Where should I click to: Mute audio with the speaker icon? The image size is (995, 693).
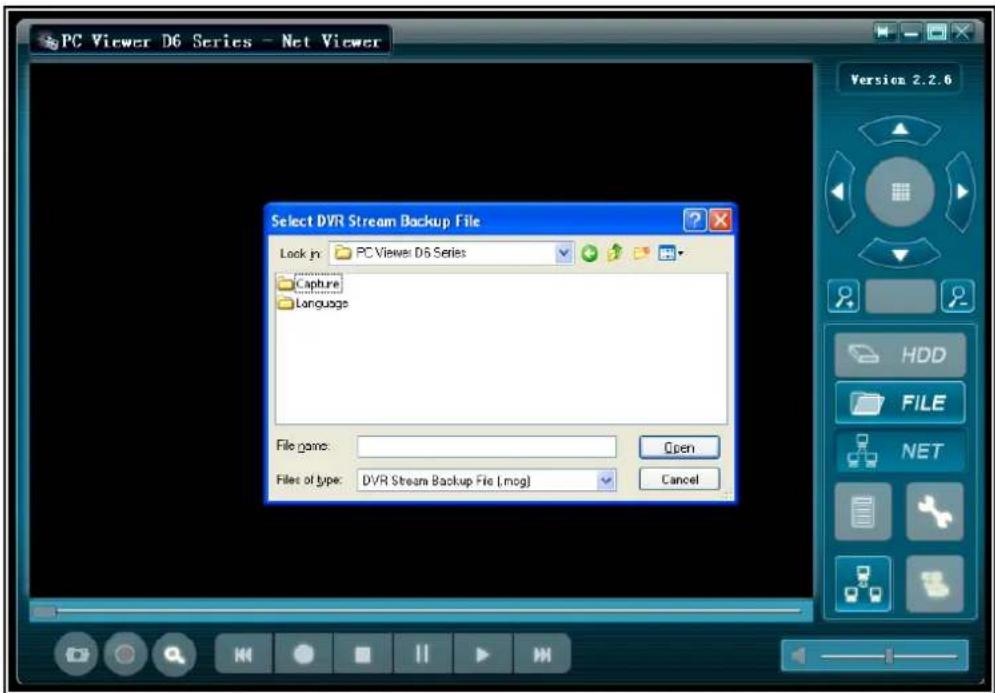click(799, 656)
